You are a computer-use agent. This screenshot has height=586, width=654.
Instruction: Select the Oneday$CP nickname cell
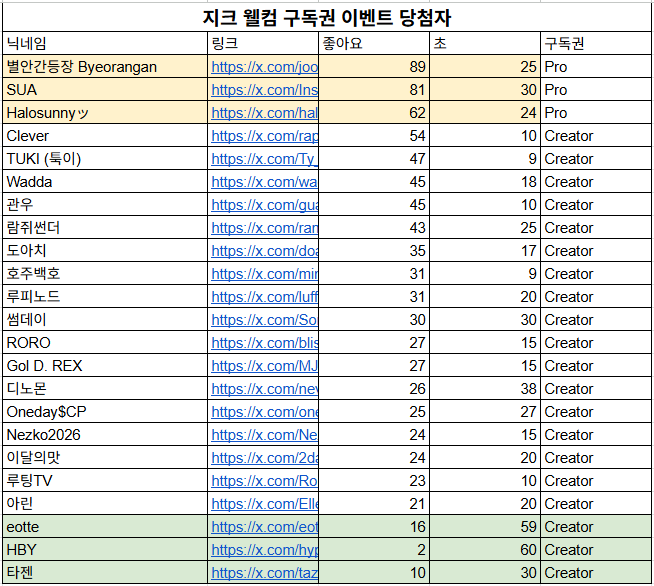tap(105, 411)
